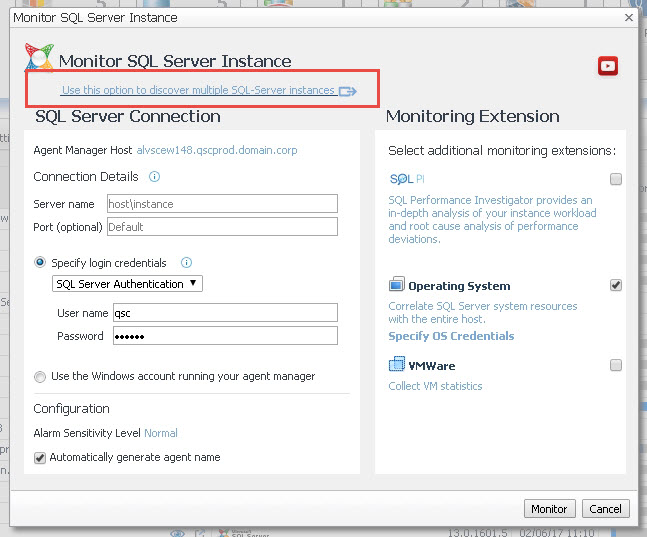This screenshot has height=537, width=647.
Task: Click the YouTube video icon
Action: click(607, 66)
